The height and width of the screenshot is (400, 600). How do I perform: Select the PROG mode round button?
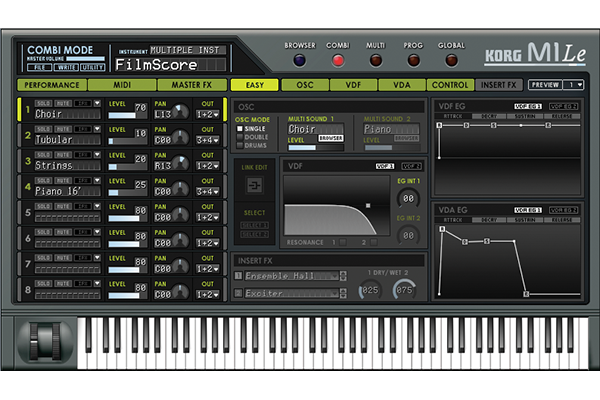[413, 60]
